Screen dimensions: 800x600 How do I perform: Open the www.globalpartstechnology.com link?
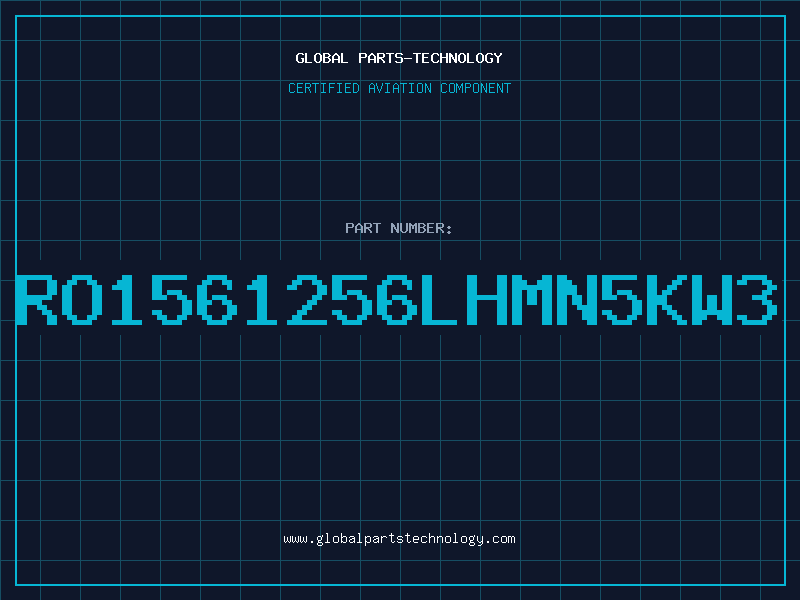pos(399,539)
